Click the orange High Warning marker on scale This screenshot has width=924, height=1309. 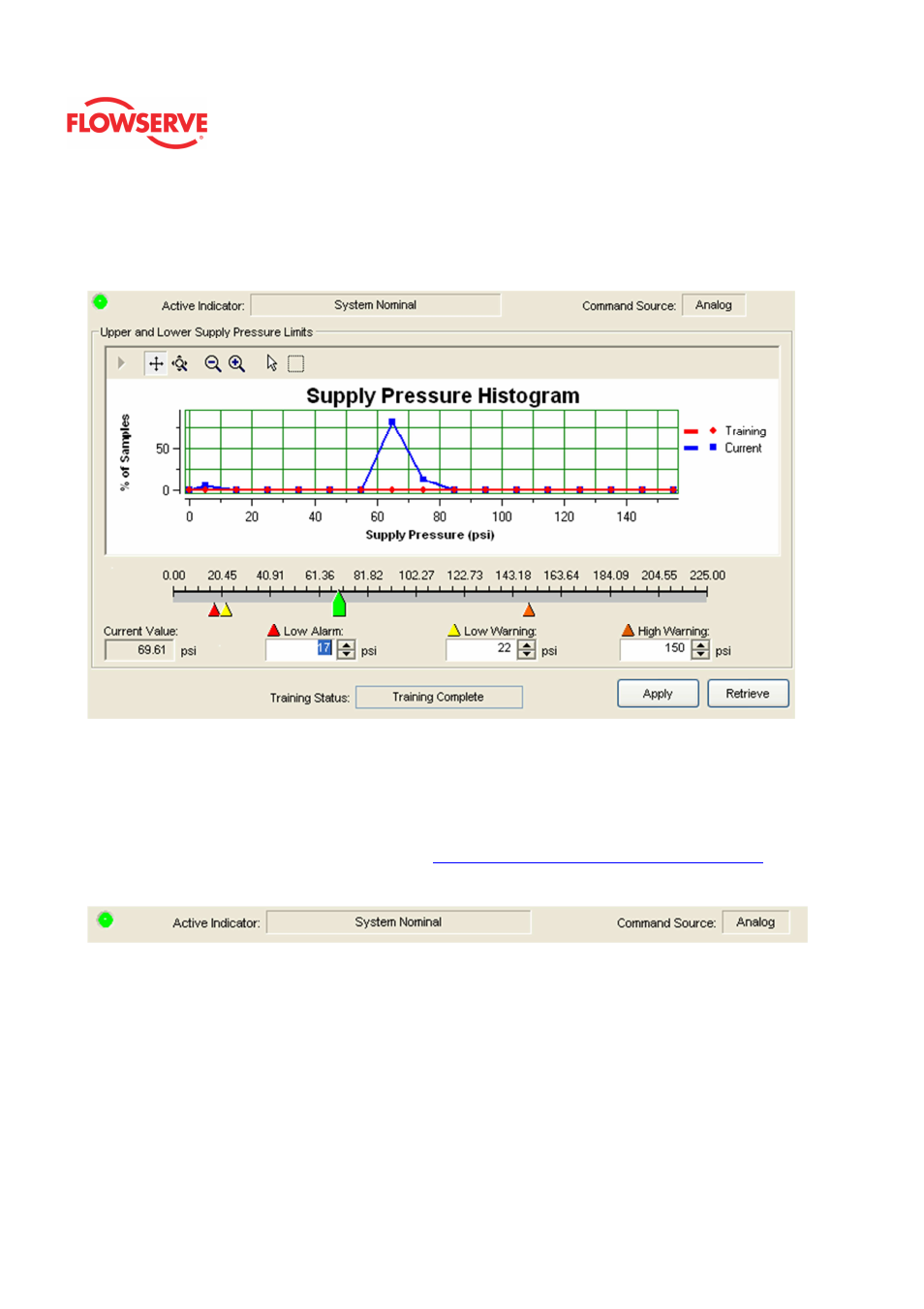click(x=529, y=610)
